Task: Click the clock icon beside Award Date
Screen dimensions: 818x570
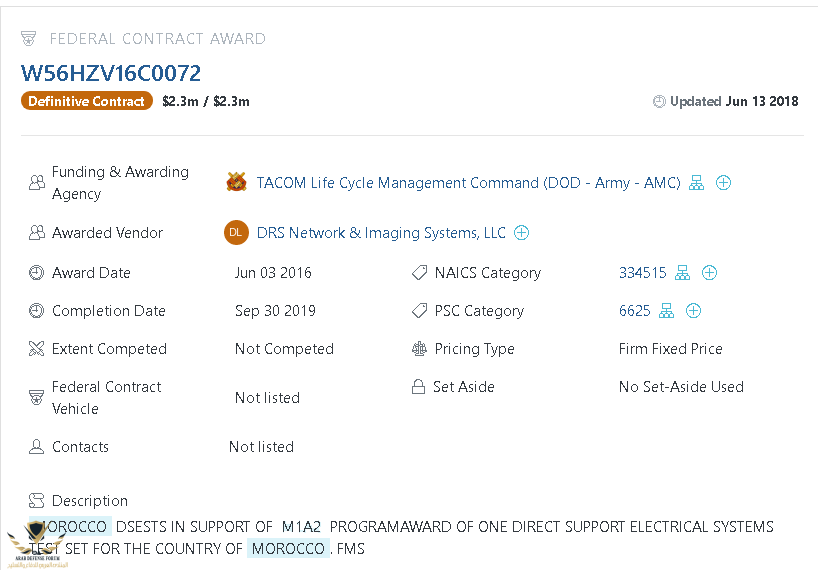Action: coord(36,272)
